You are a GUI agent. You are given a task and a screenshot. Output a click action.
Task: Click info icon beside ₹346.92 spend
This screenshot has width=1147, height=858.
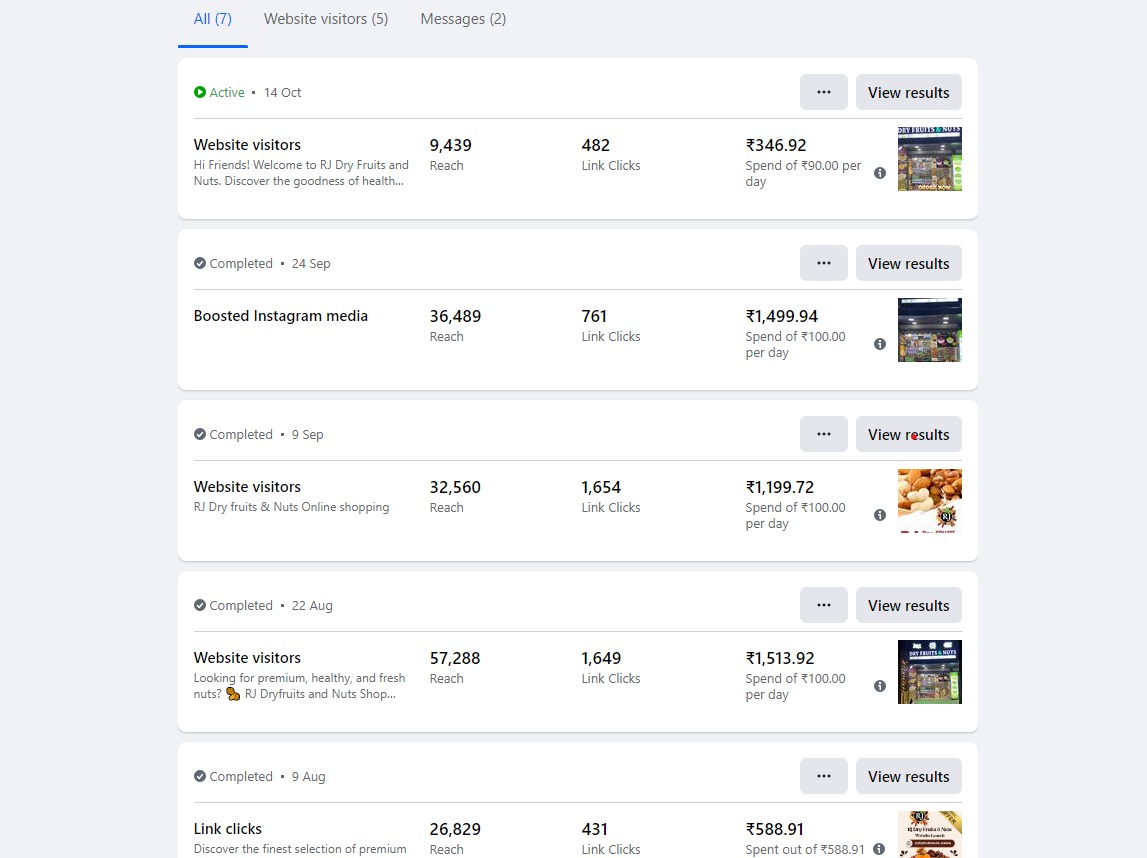coord(880,173)
